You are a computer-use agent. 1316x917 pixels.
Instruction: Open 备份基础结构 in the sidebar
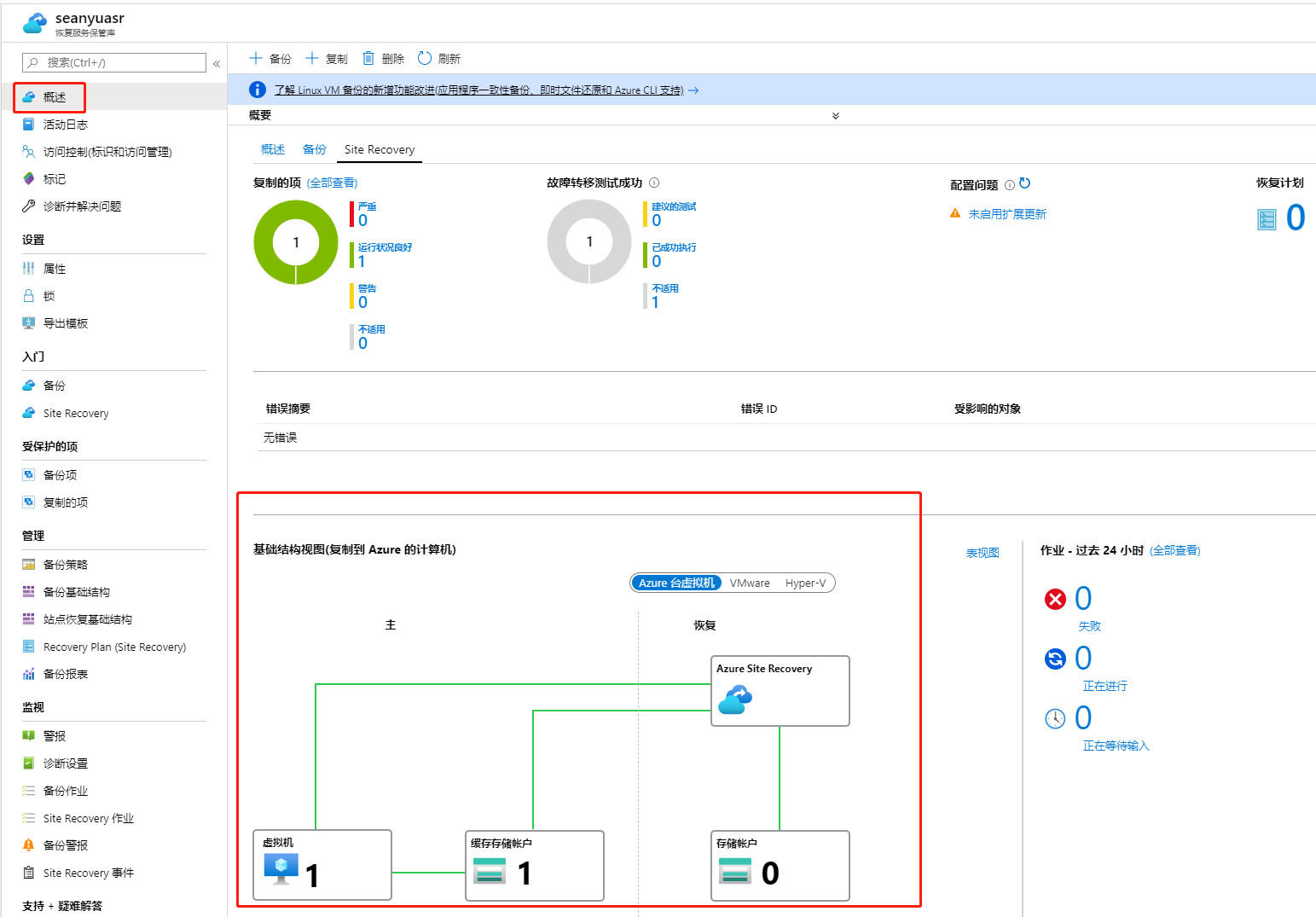pos(76,592)
